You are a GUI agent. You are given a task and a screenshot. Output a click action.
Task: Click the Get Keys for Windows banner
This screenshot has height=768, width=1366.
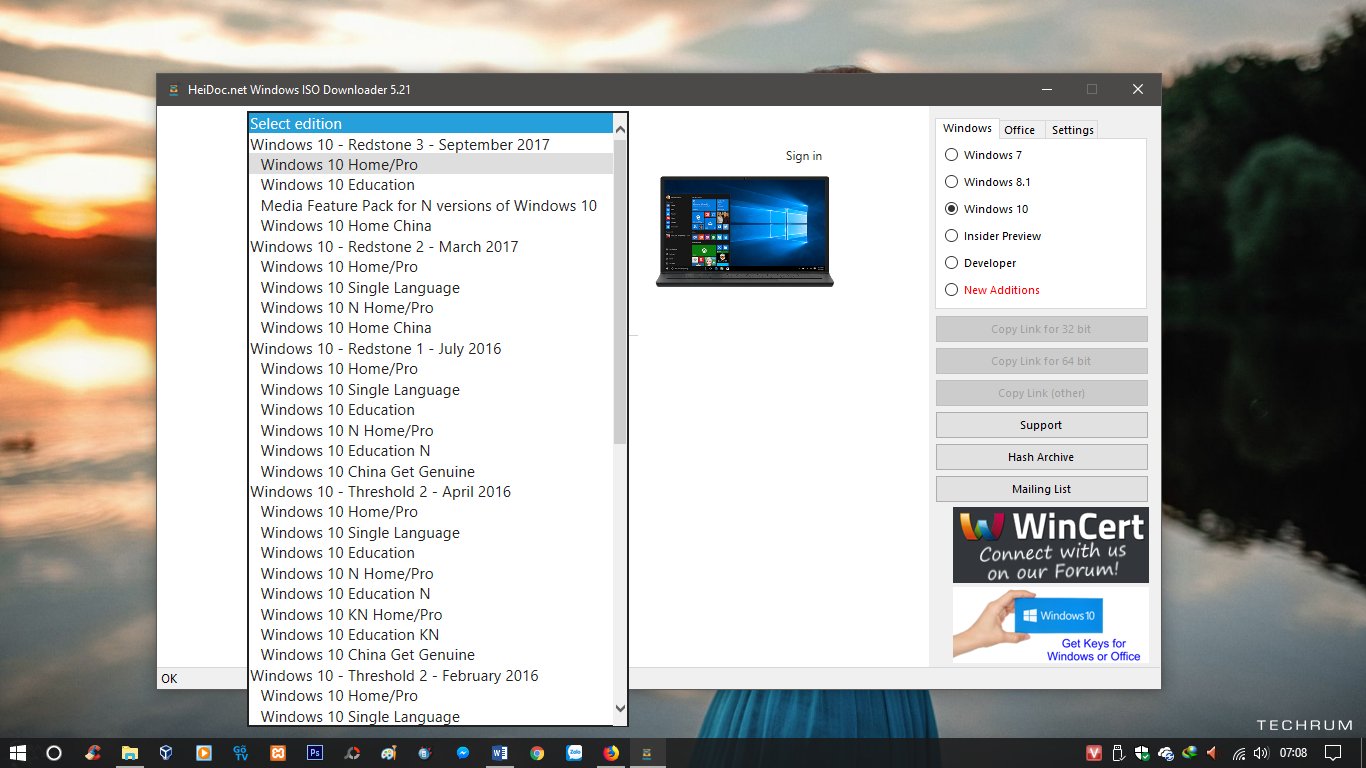pyautogui.click(x=1050, y=624)
